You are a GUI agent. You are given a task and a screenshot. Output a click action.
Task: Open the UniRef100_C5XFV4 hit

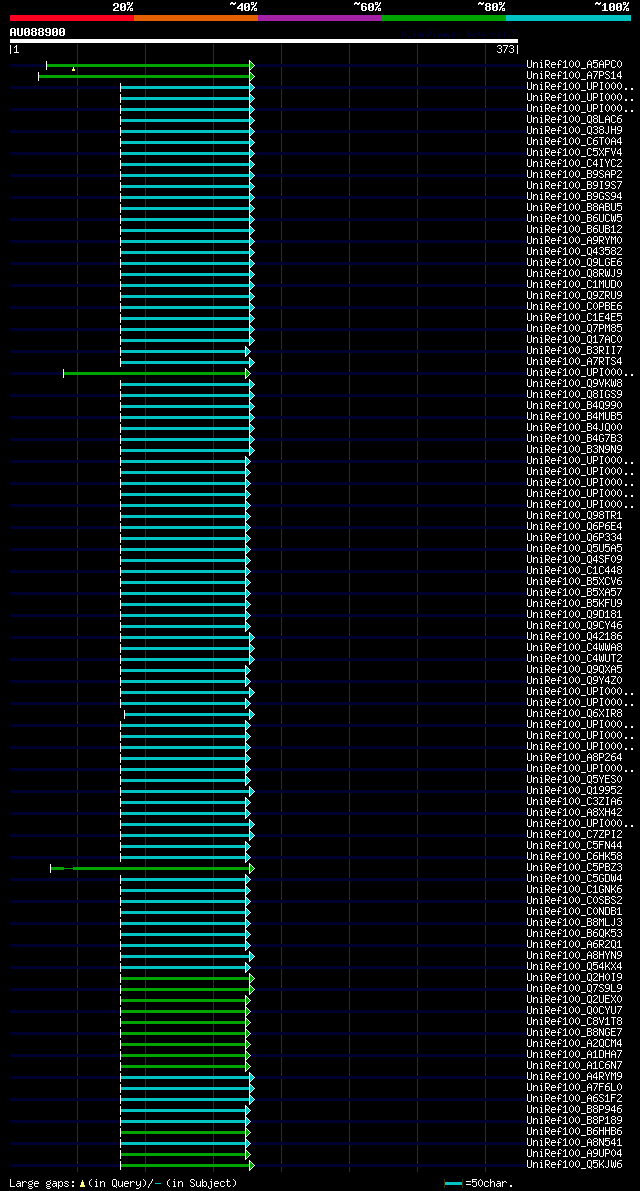pos(574,153)
